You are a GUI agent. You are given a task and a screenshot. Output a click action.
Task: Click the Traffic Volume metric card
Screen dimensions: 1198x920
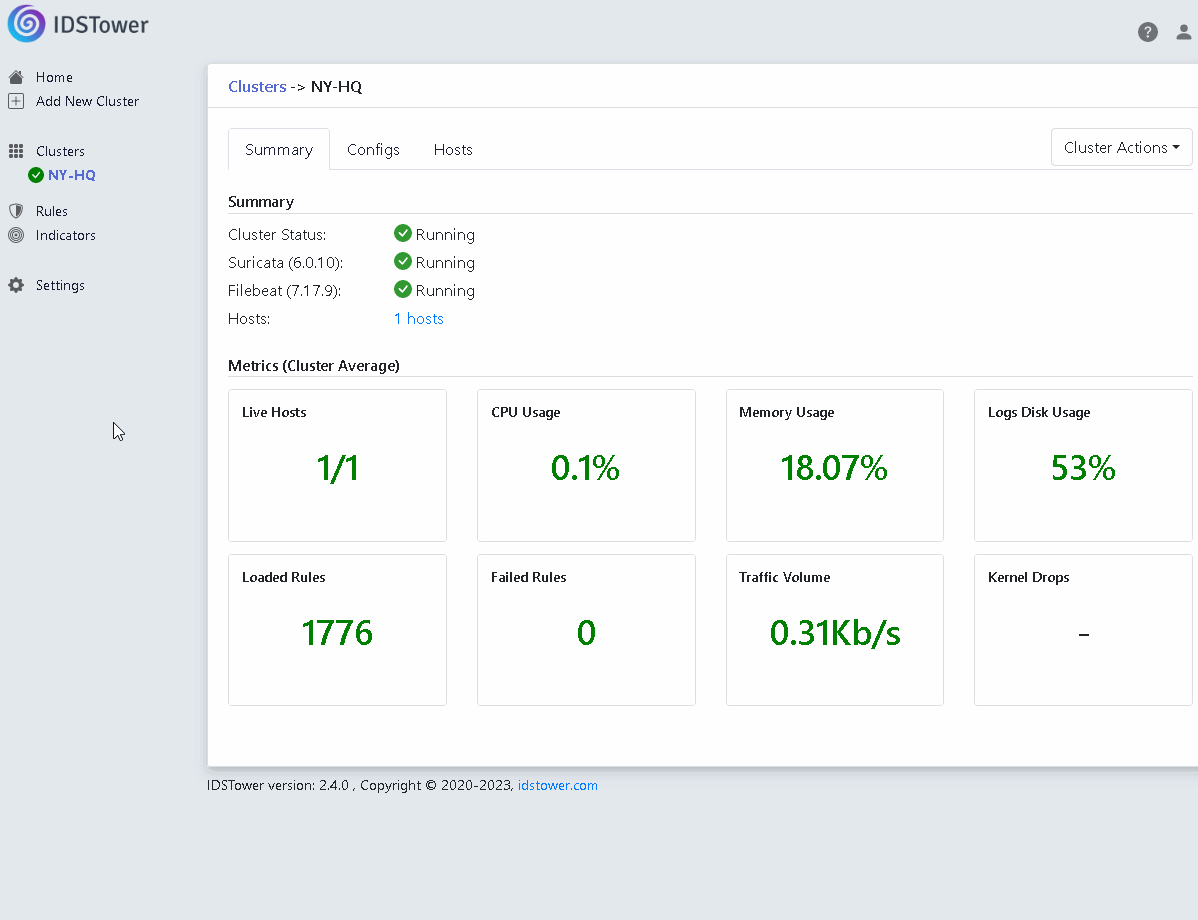(835, 630)
